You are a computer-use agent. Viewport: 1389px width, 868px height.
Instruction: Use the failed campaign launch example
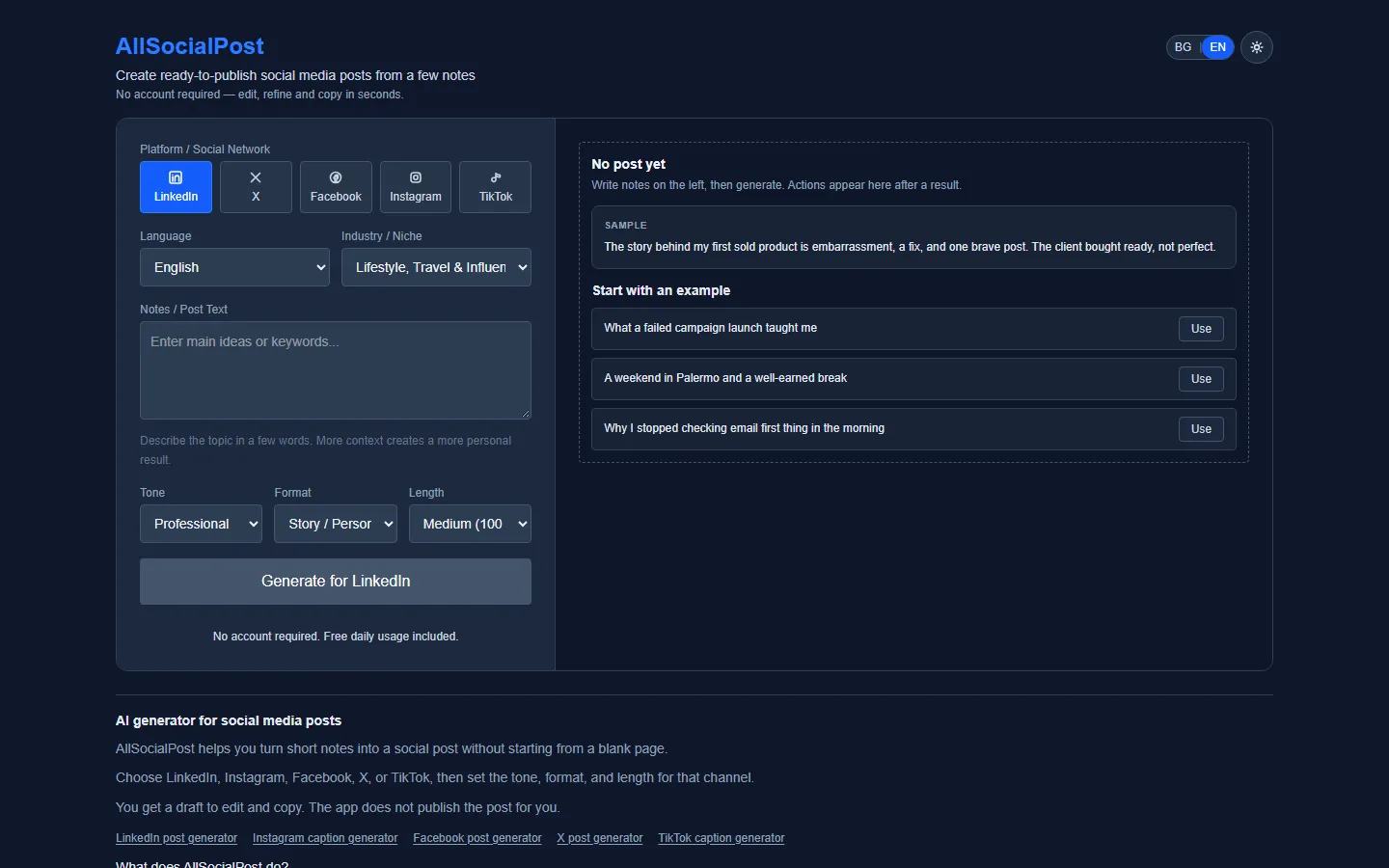1201,329
